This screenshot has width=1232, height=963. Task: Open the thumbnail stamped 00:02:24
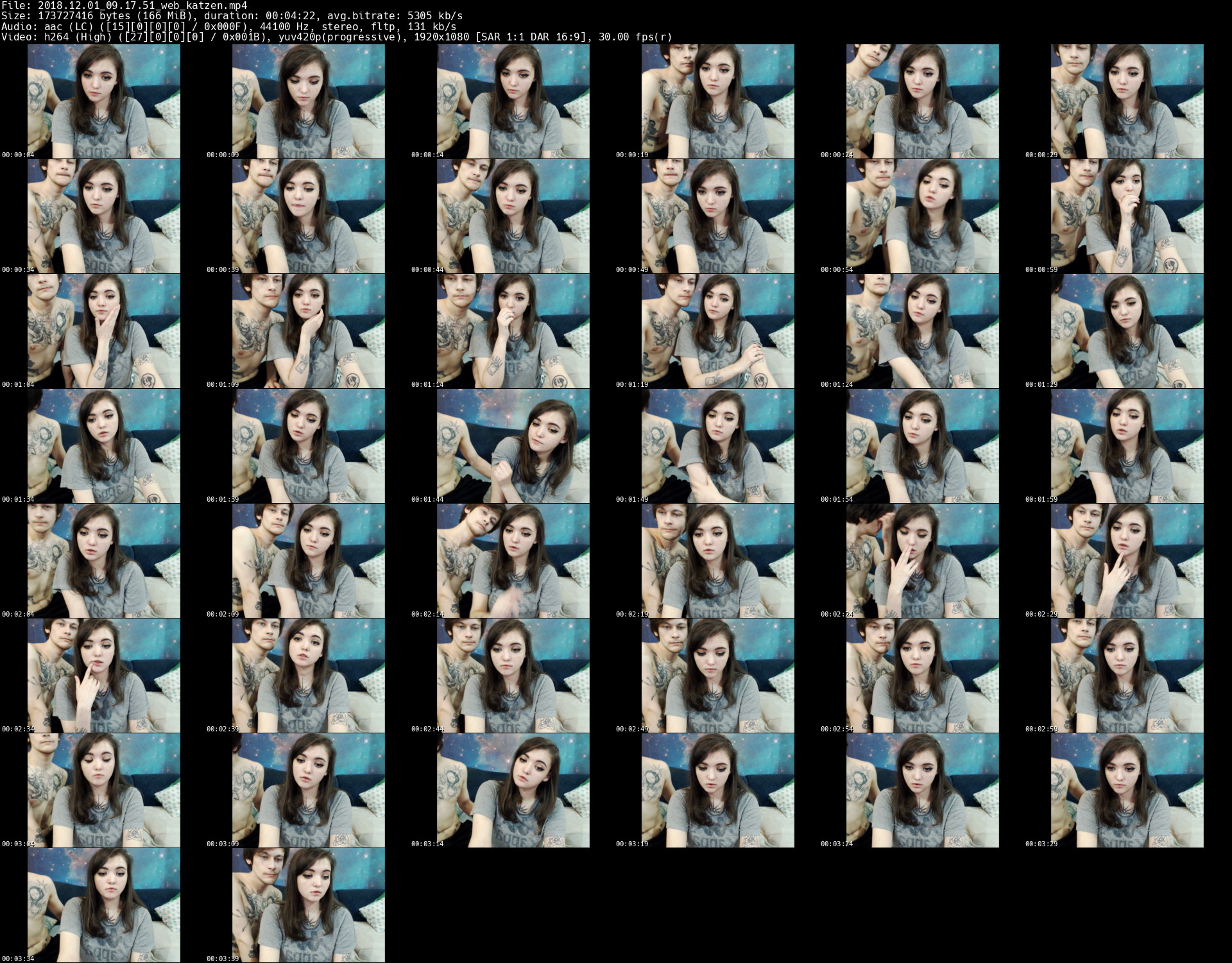pos(922,561)
